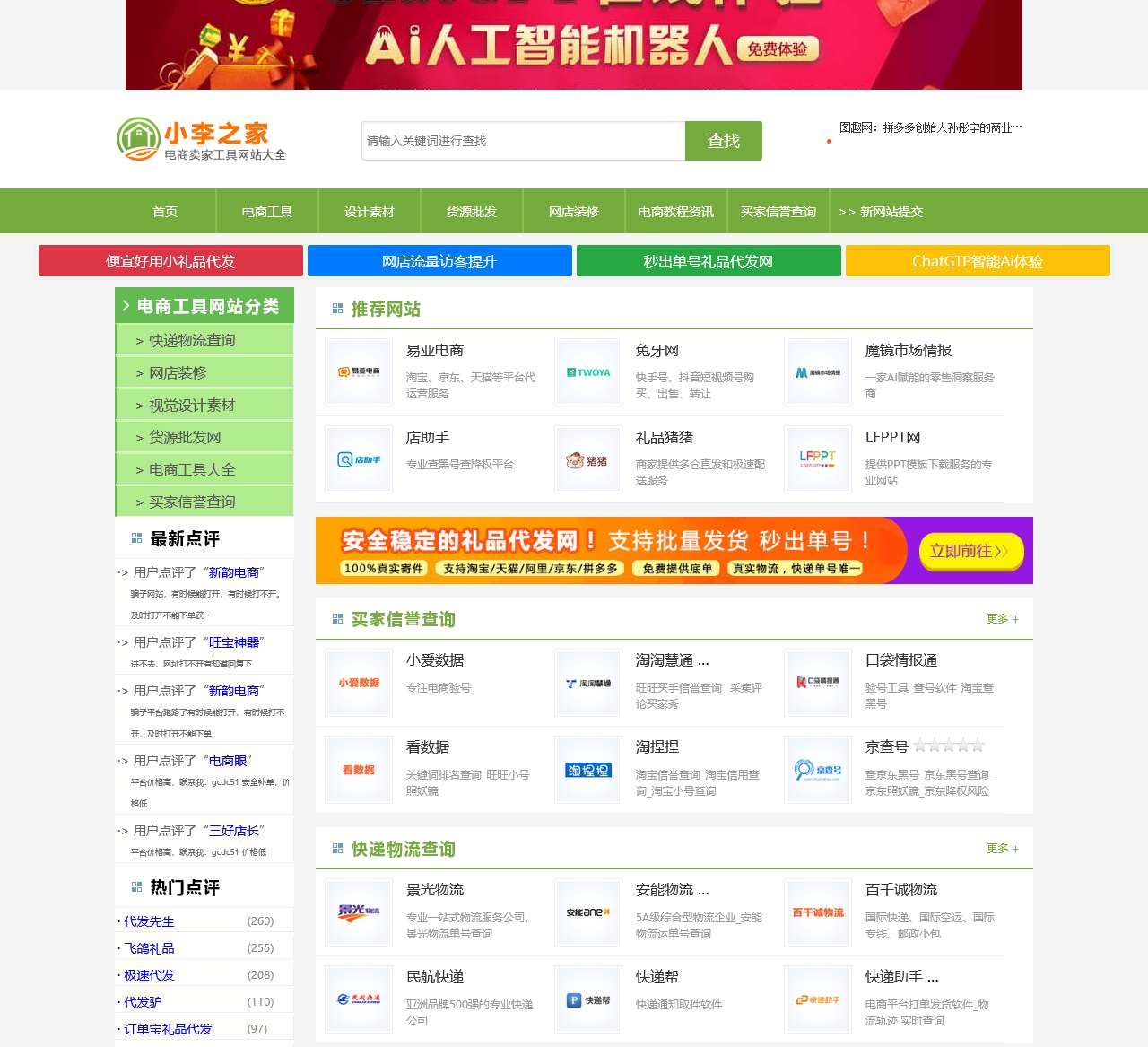Open the 店助手 logo icon
Viewport: 1148px width, 1047px height.
[x=359, y=458]
